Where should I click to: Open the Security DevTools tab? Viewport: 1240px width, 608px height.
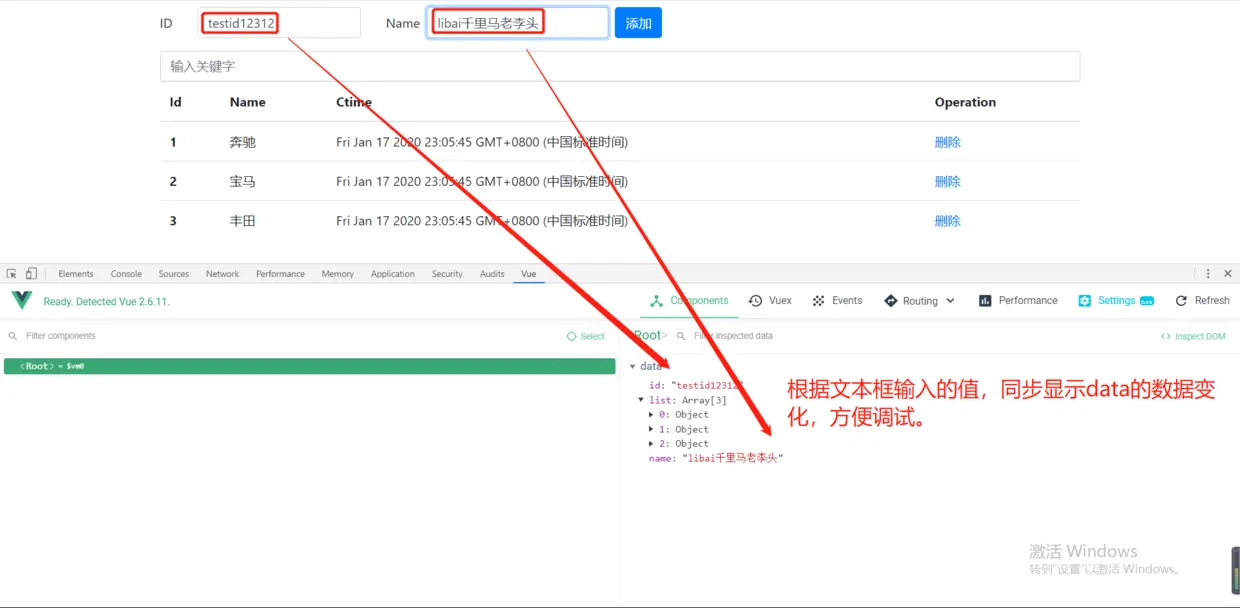[447, 273]
